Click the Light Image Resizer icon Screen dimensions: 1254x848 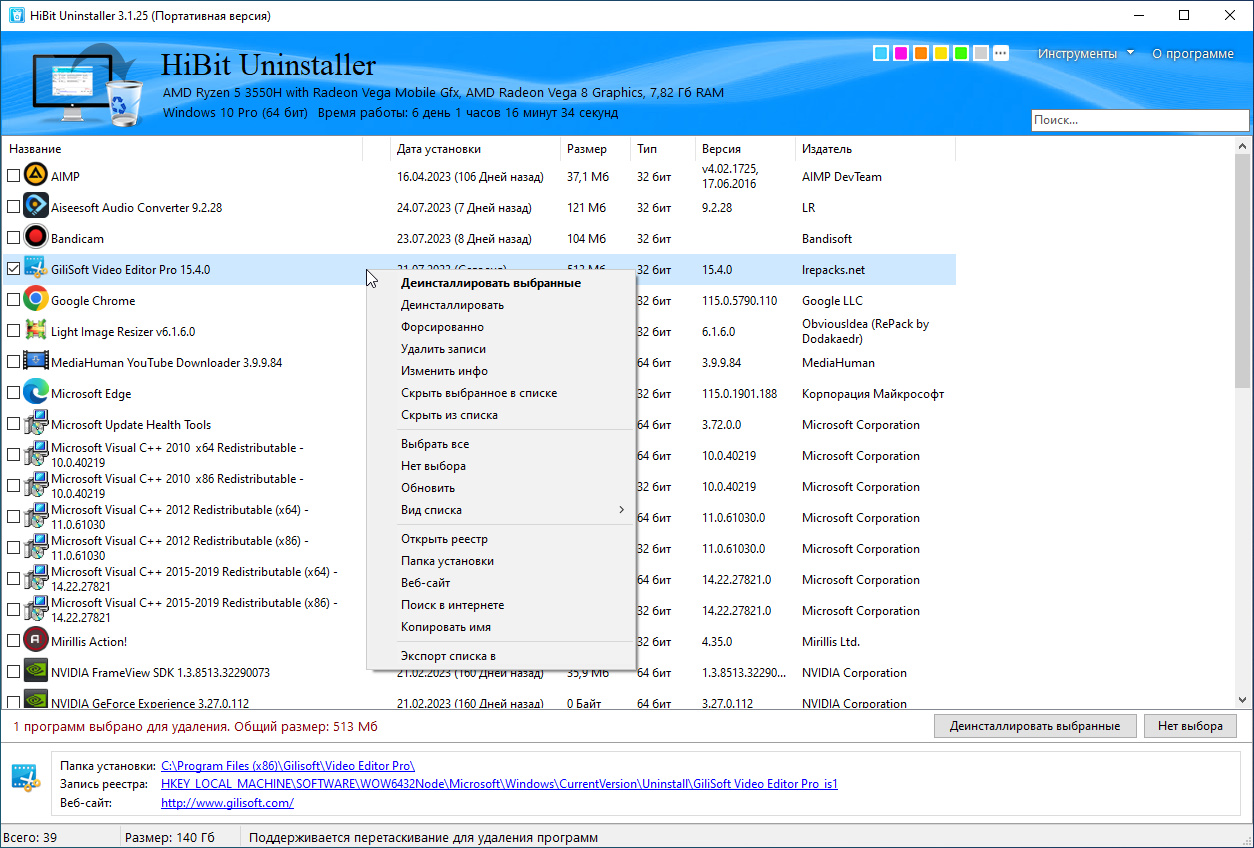click(x=36, y=331)
